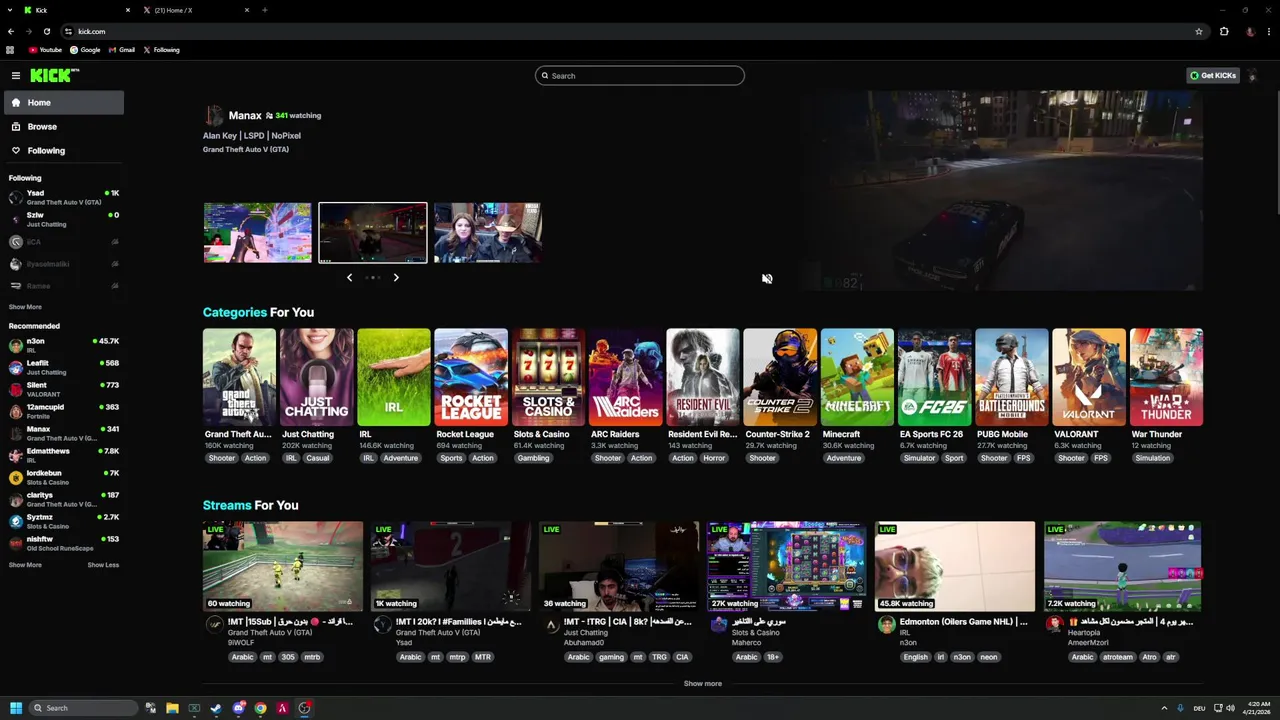This screenshot has width=1280, height=720.
Task: Open the hamburger sidebar menu
Action: coord(16,75)
